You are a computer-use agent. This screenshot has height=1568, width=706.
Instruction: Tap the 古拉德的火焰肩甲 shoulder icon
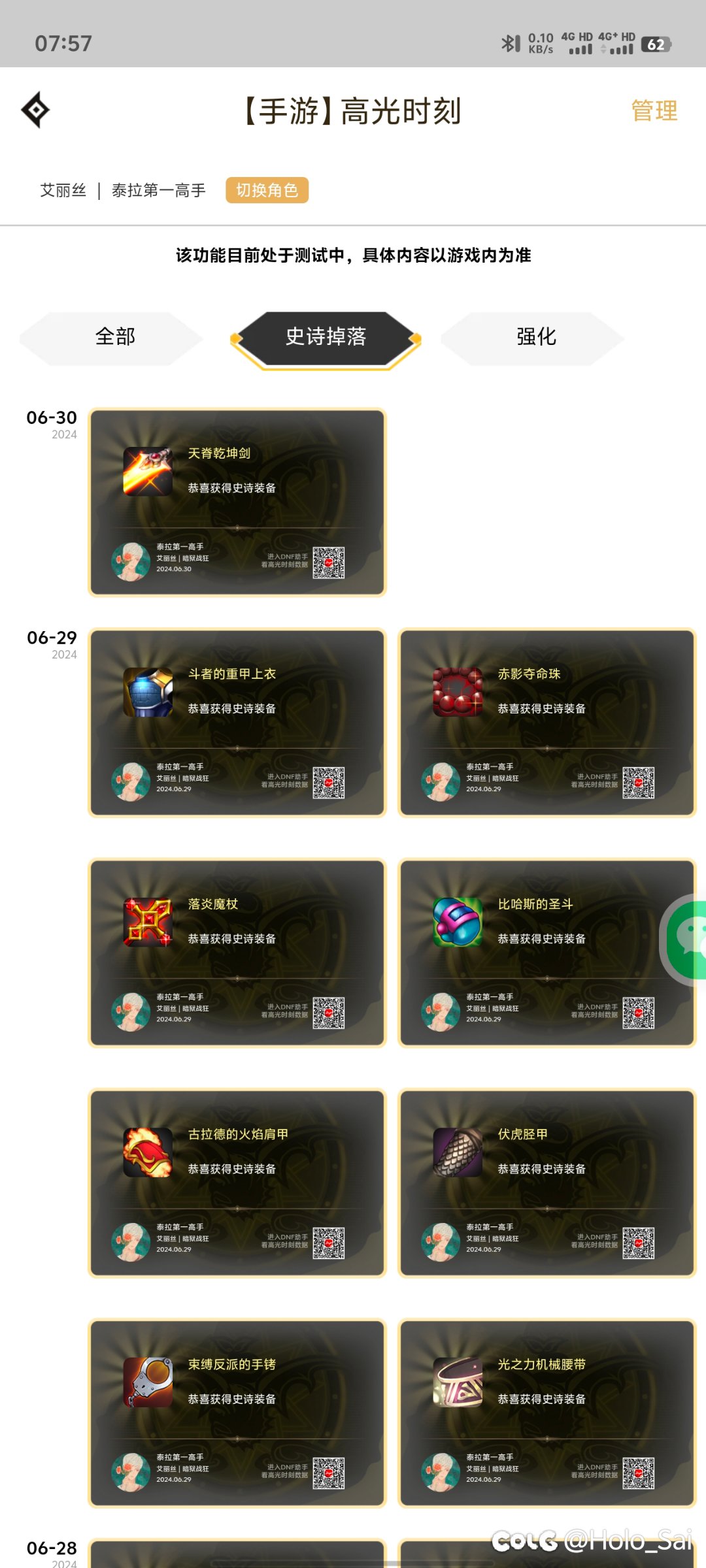pos(148,1152)
